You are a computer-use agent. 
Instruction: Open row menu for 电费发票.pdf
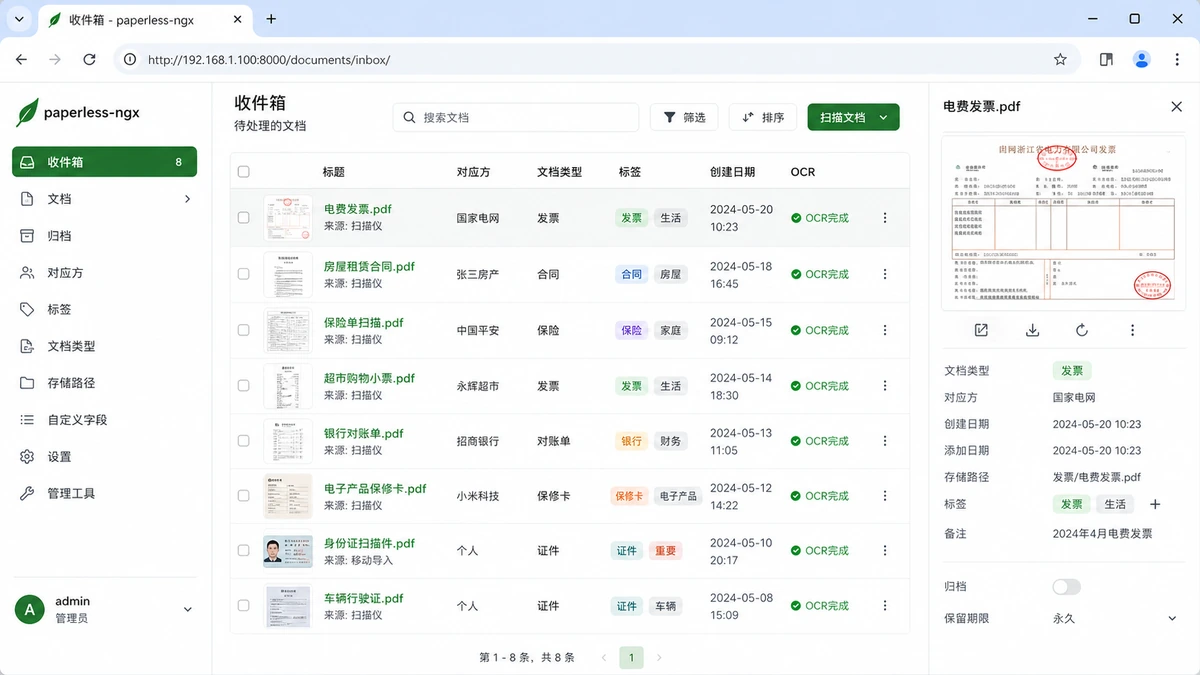pos(884,218)
